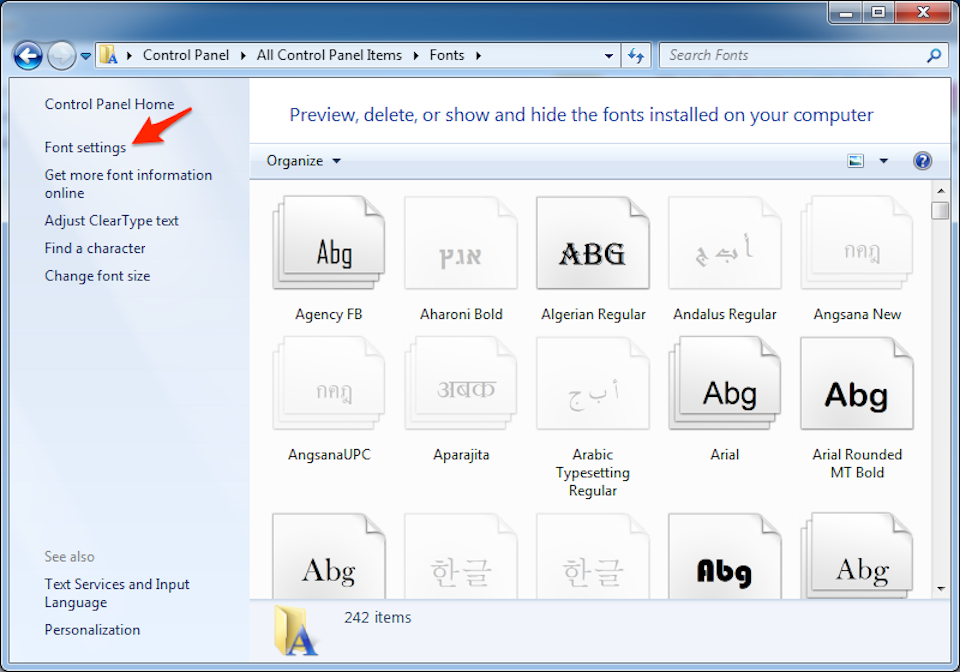Expand the chevron after Fonts breadcrumb
Screen dimensions: 960x672
[479, 56]
